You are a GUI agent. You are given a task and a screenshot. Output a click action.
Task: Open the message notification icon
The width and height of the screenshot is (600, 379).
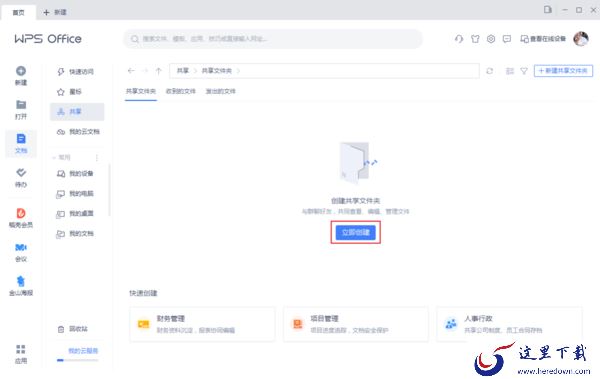click(x=507, y=39)
